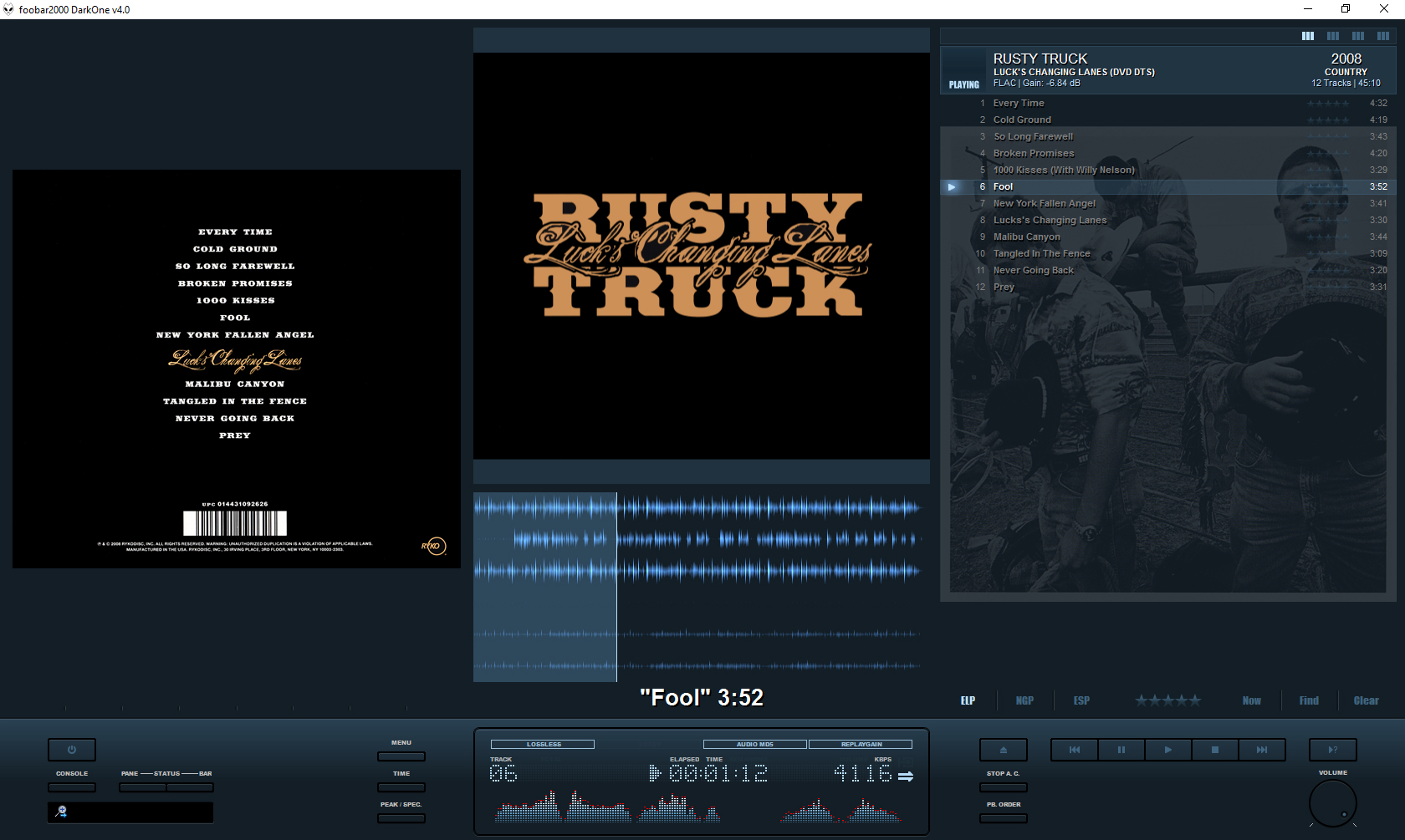Click the search input field

coord(130,812)
